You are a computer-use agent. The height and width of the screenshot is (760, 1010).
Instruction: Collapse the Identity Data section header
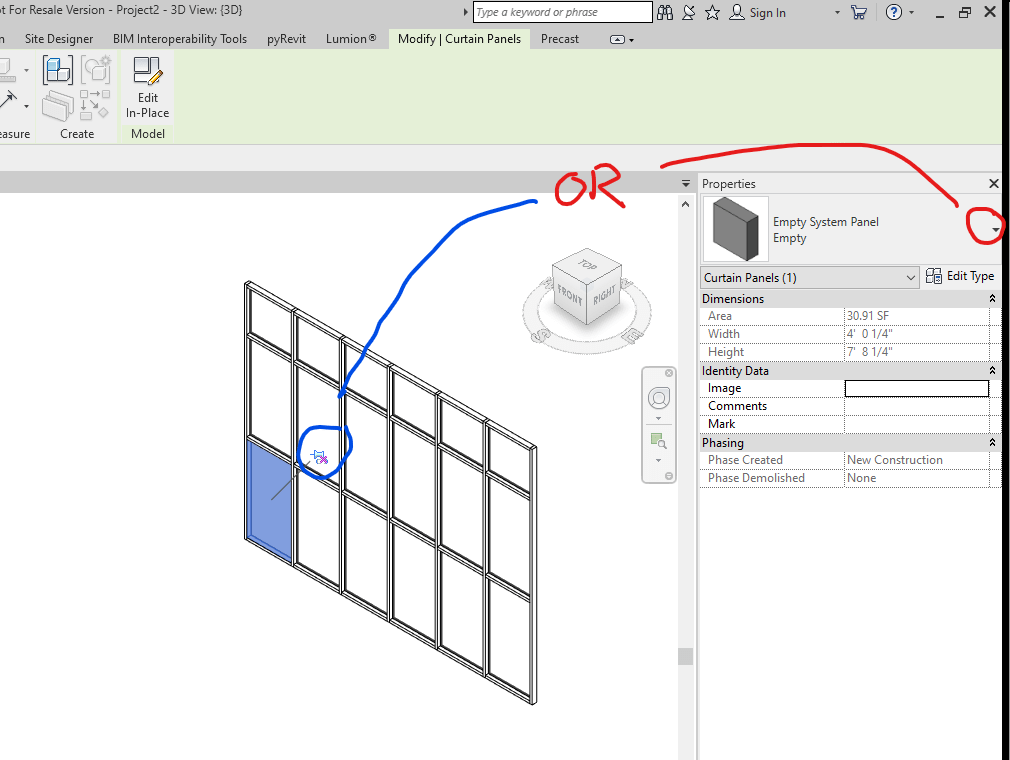[x=991, y=369]
